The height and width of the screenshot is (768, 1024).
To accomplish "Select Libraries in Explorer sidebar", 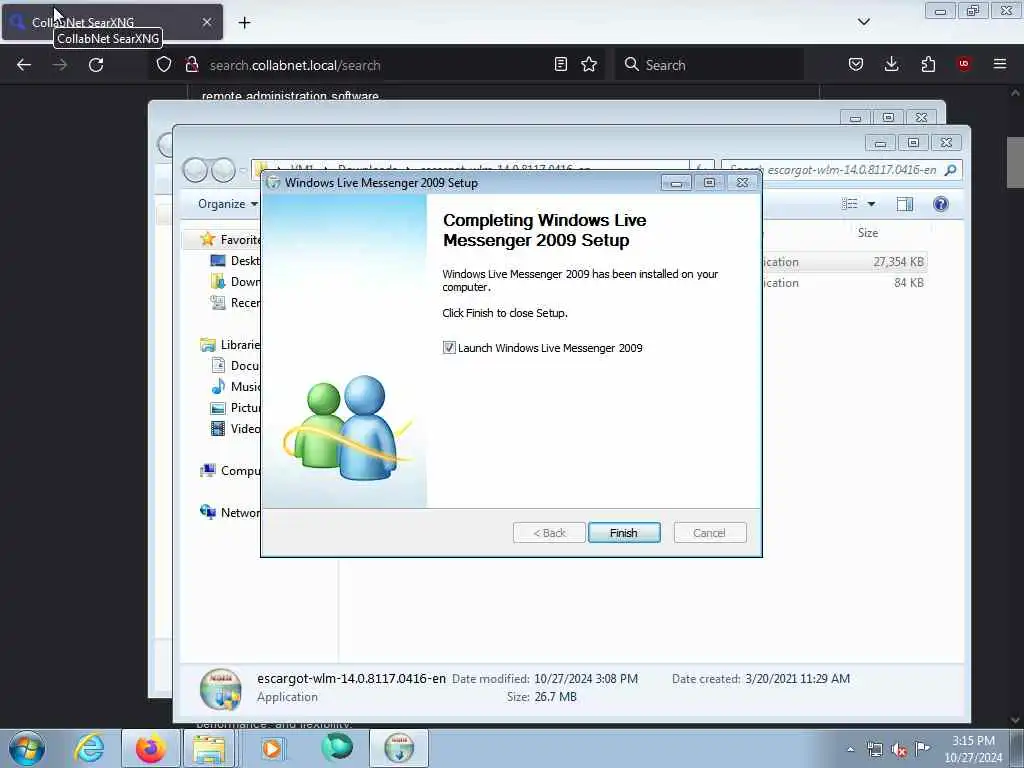I will coord(231,344).
